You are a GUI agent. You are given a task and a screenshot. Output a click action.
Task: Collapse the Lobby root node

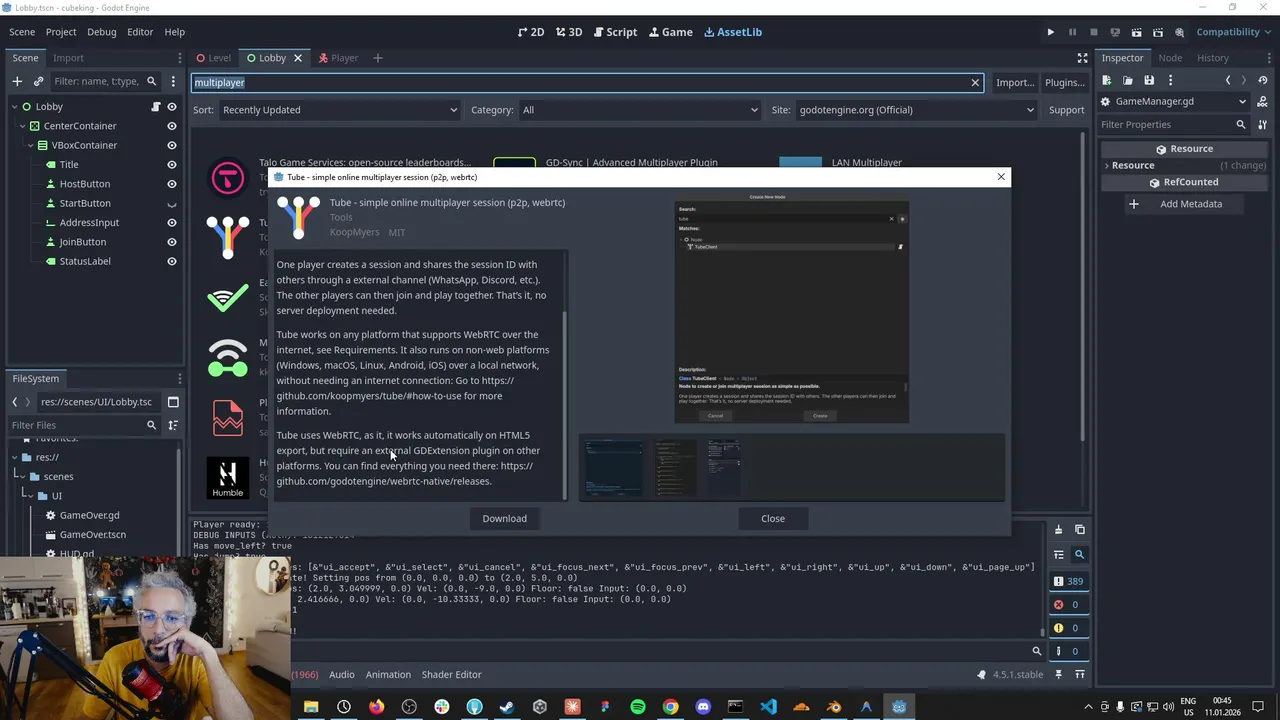[x=14, y=107]
